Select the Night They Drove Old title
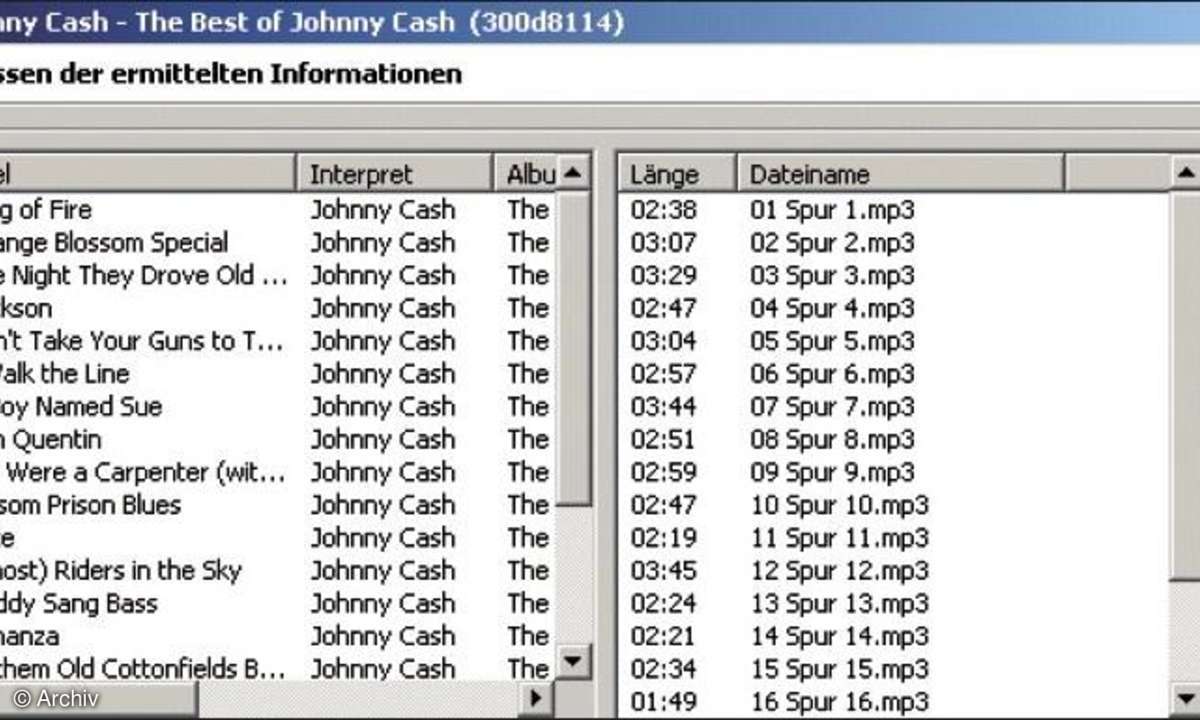This screenshot has height=720, width=1200. pyautogui.click(x=144, y=276)
